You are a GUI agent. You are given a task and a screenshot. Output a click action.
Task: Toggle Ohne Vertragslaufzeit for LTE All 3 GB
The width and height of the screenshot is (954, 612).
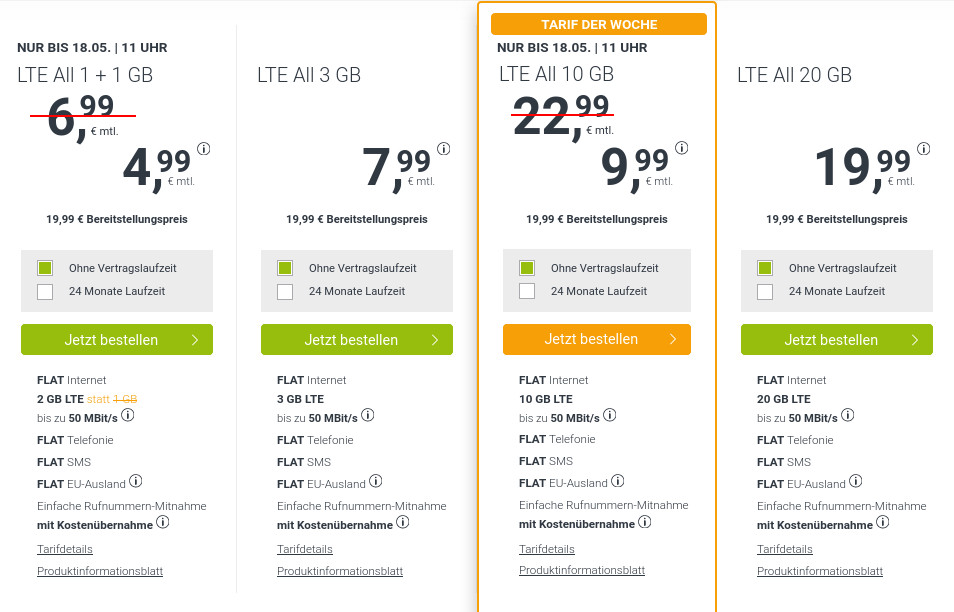(285, 268)
